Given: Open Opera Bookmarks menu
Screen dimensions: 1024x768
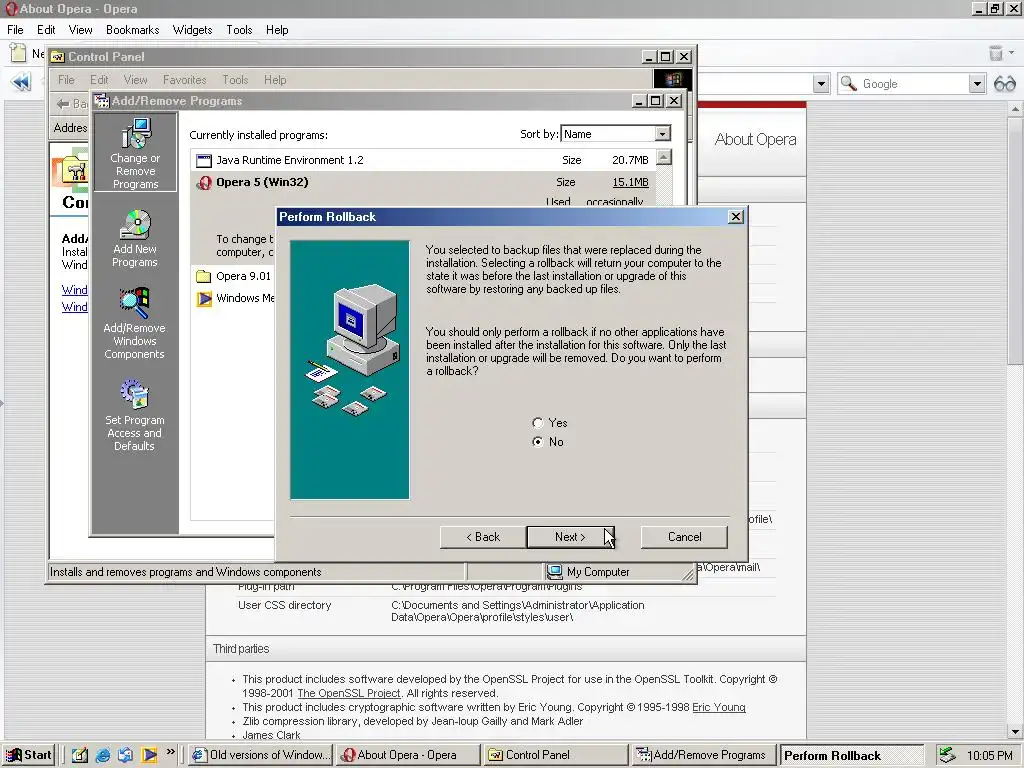Looking at the screenshot, I should (x=133, y=30).
